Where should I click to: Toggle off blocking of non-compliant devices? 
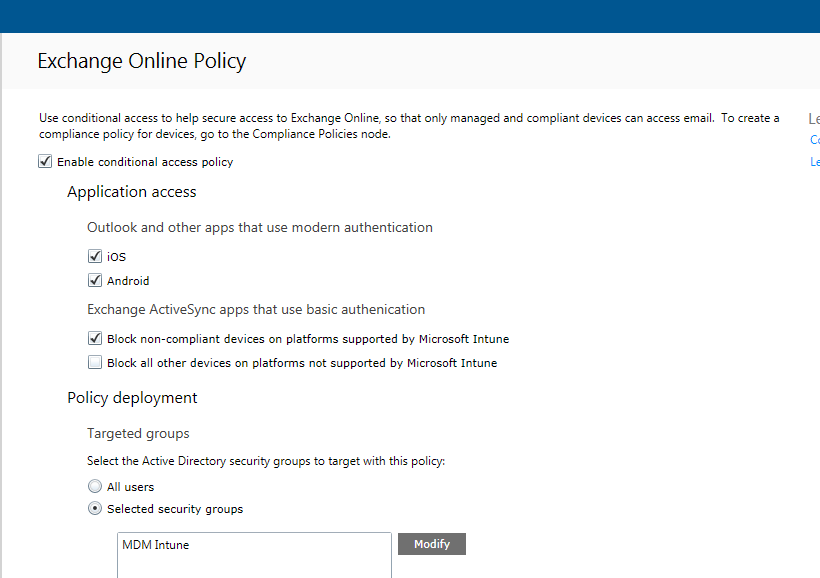(95, 338)
